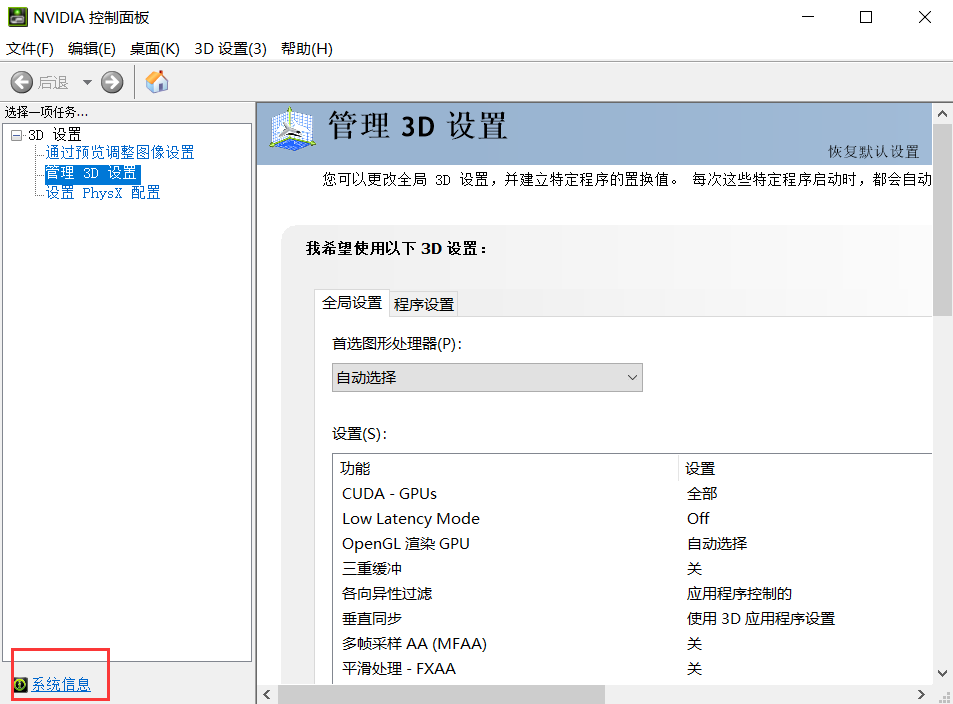Click the system info icon next to 系统信息
This screenshot has height=704, width=953.
tap(21, 685)
